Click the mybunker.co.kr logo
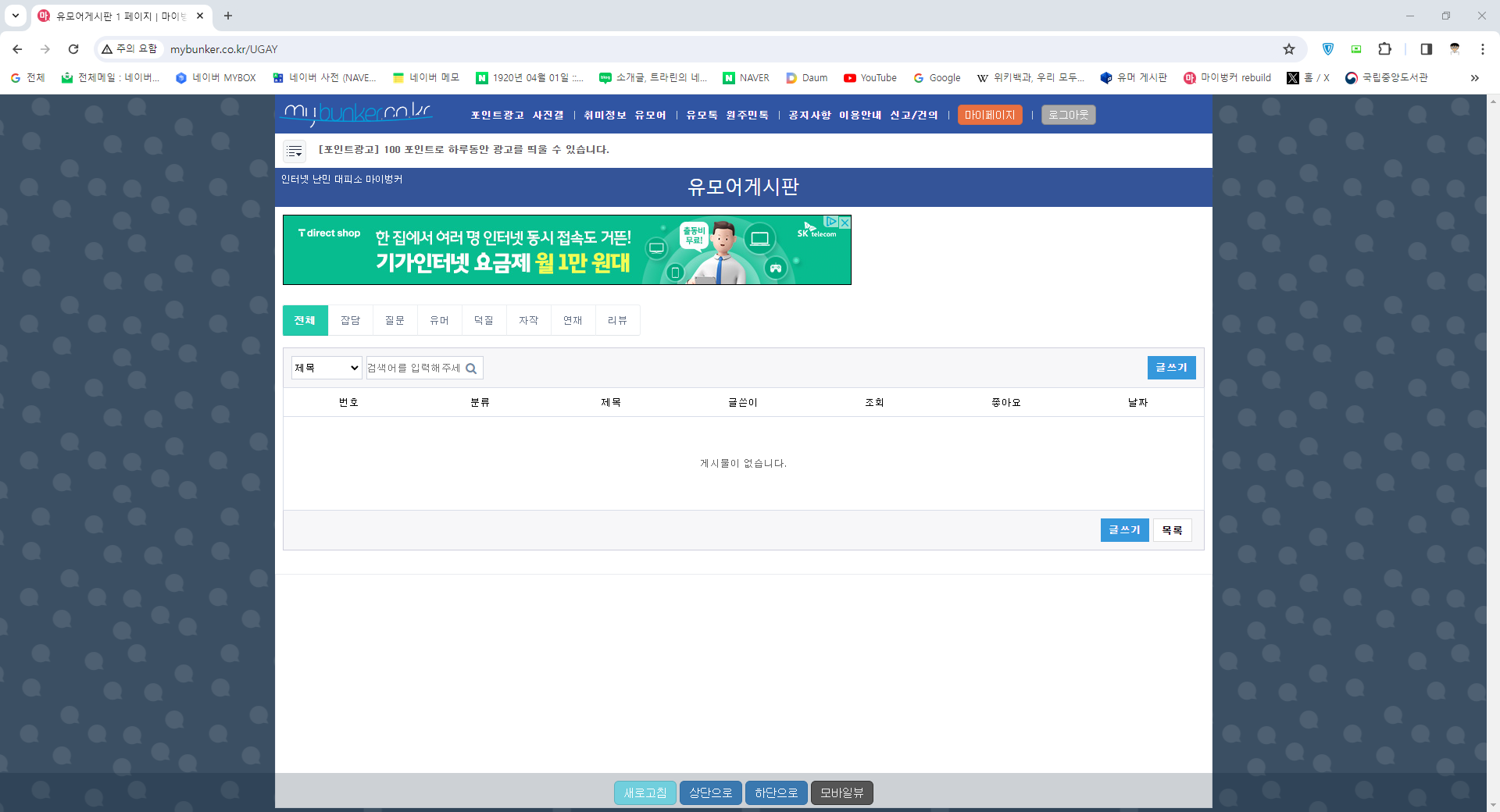 point(357,114)
